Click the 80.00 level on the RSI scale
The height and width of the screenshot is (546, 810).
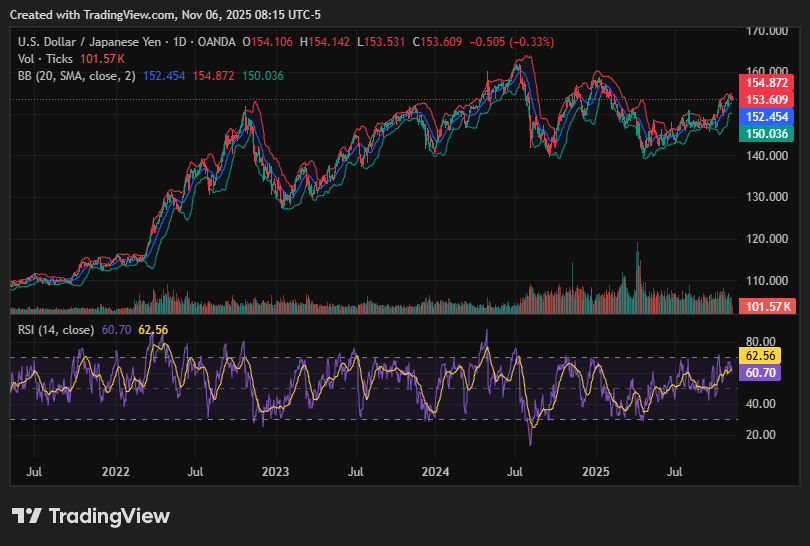pos(761,341)
